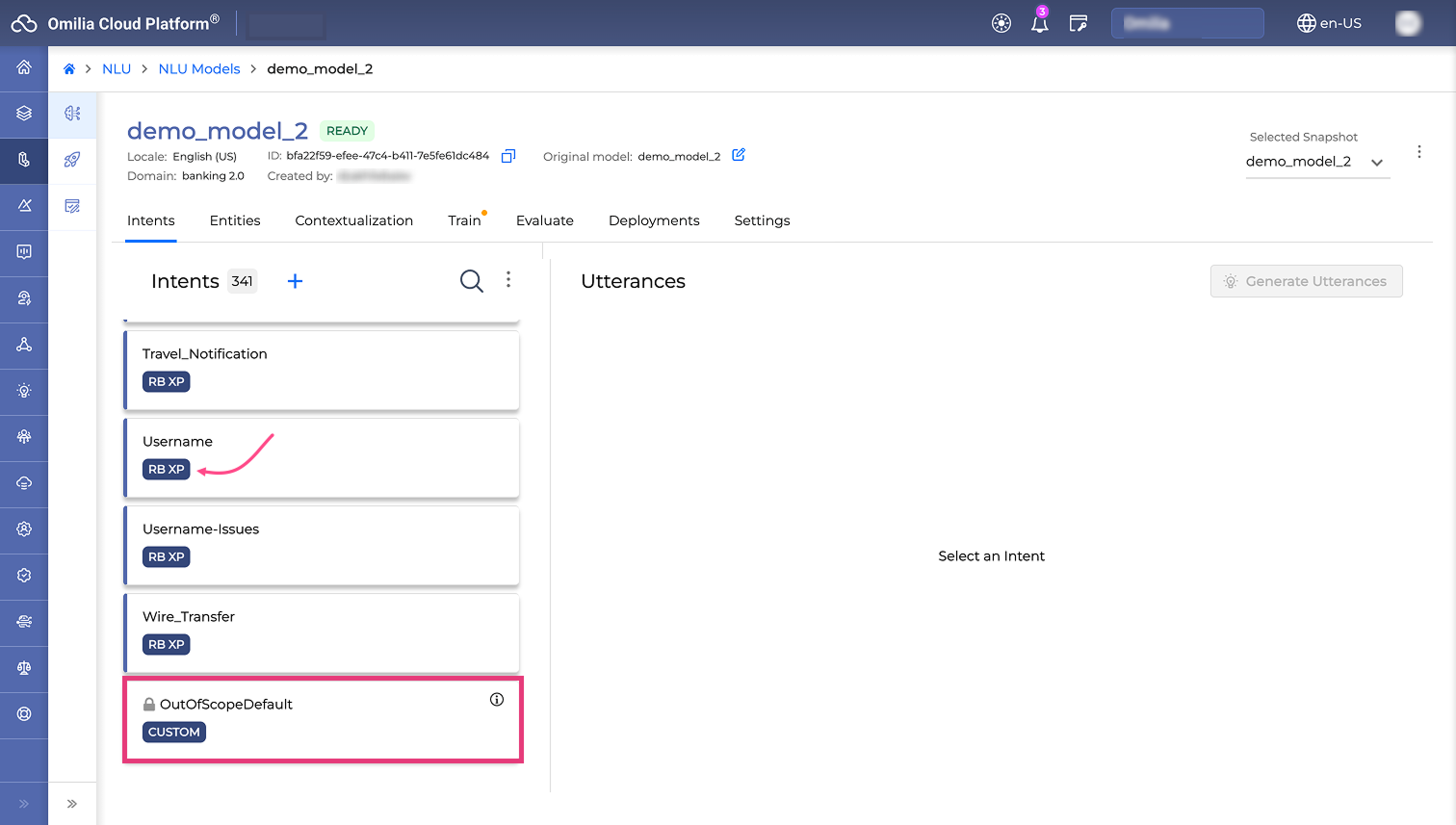The width and height of the screenshot is (1456, 825).
Task: Click the cloud database sidebar icon
Action: click(x=24, y=482)
